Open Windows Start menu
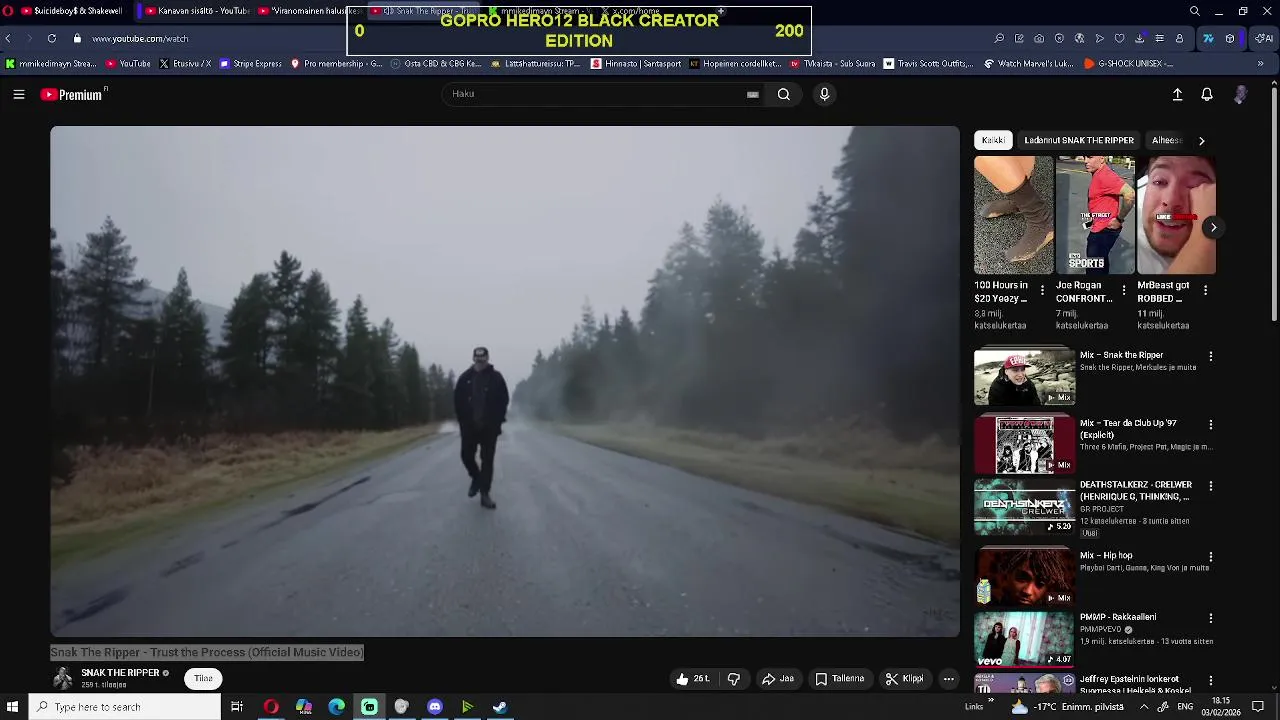1280x720 pixels. (x=12, y=707)
